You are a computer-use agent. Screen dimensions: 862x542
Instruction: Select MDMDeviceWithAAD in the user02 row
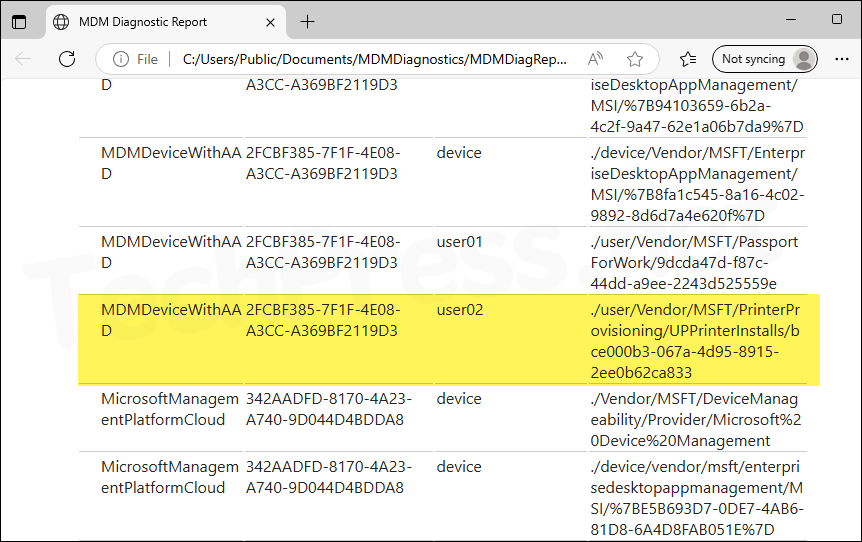[171, 320]
